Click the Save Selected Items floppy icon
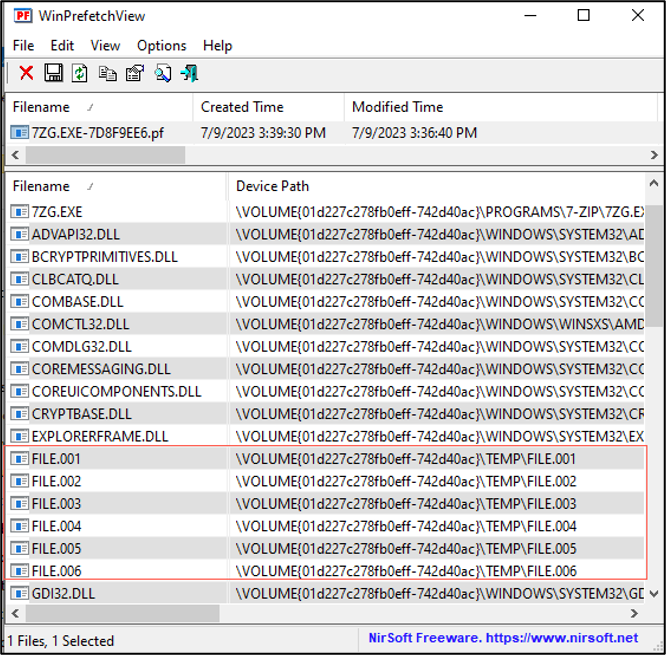Image resolution: width=666 pixels, height=656 pixels. coord(54,73)
